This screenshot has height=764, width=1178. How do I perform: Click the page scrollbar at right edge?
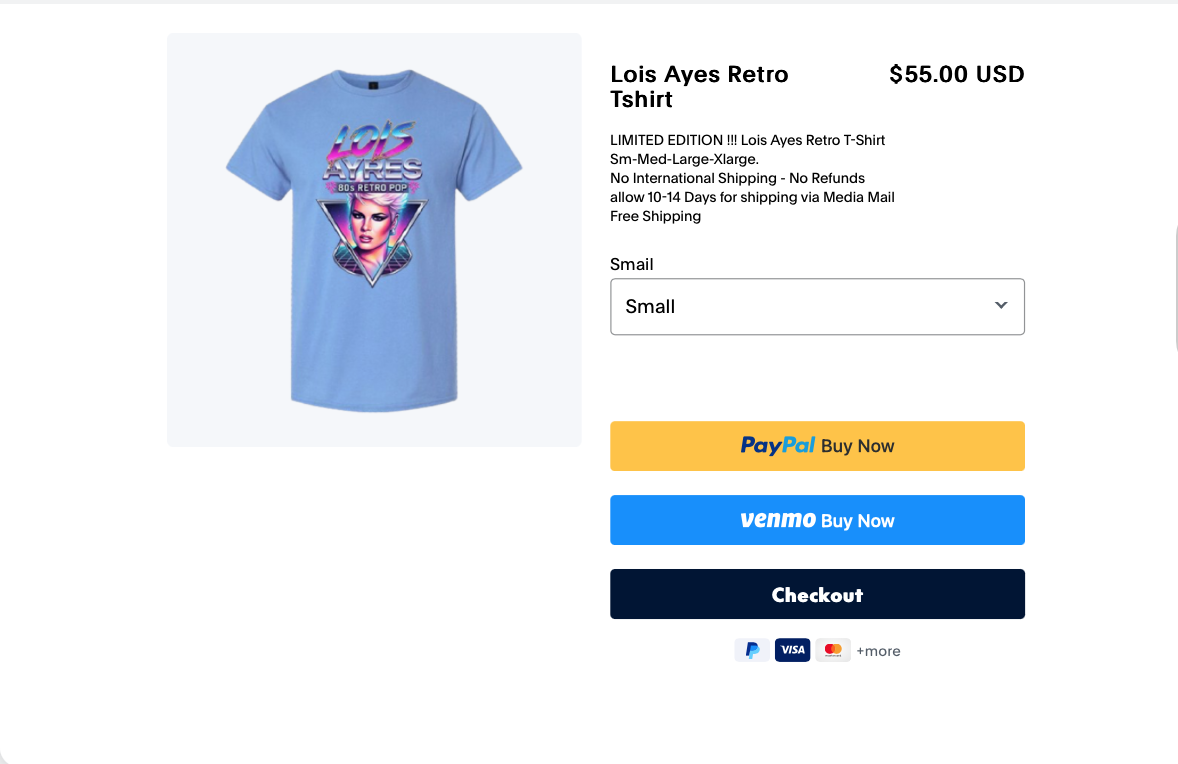click(x=1174, y=289)
